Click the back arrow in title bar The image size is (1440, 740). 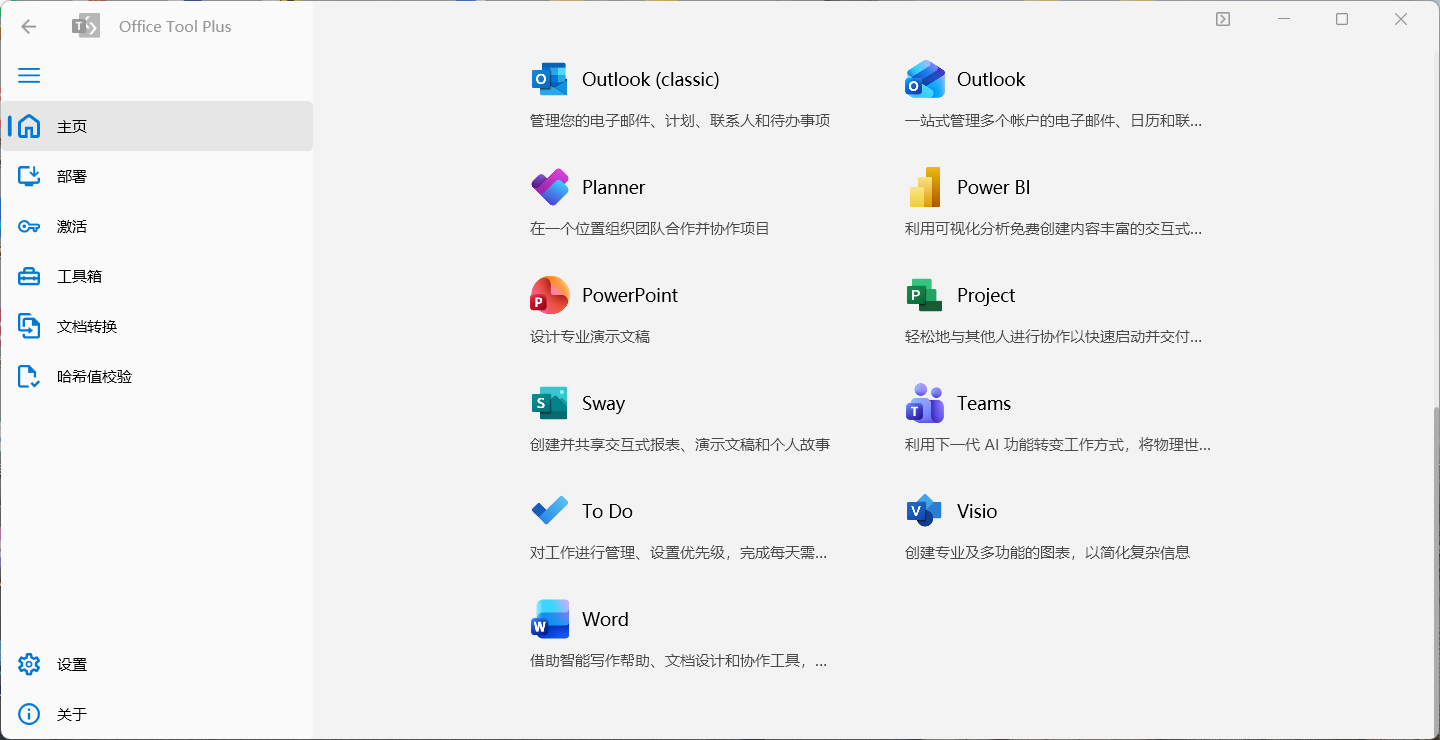point(29,27)
